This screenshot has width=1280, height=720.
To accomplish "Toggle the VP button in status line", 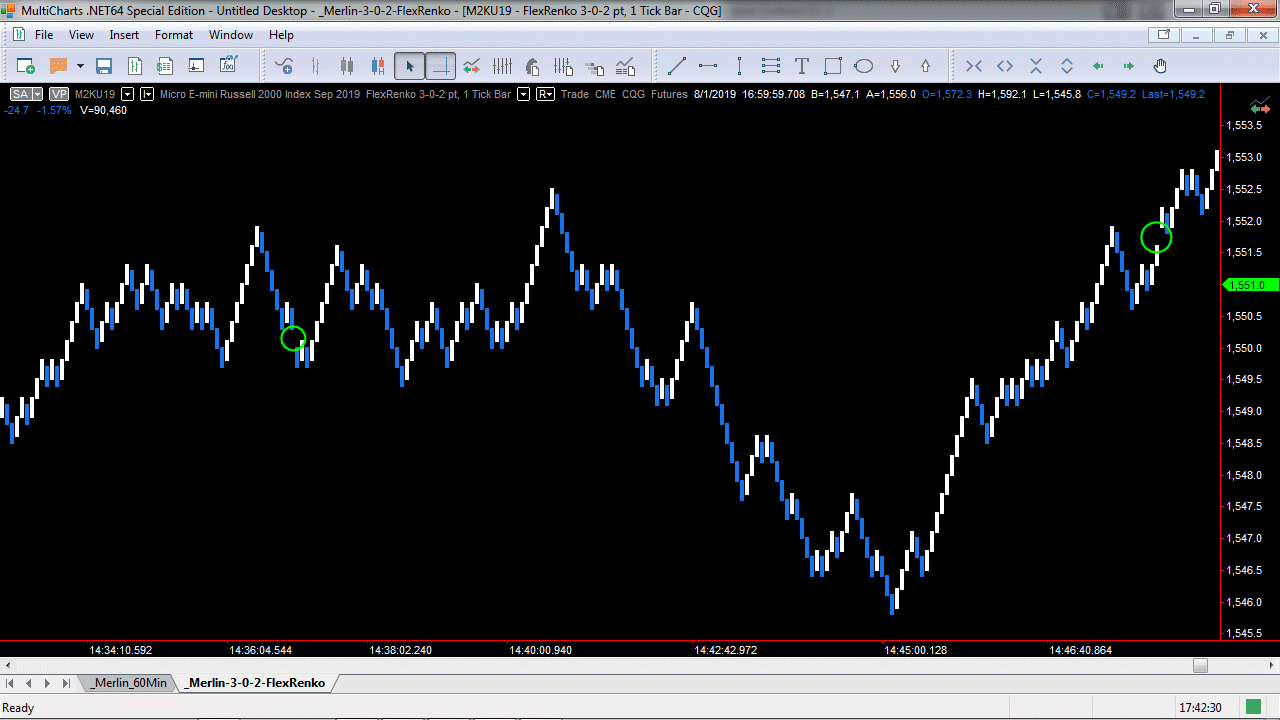I will coord(59,94).
